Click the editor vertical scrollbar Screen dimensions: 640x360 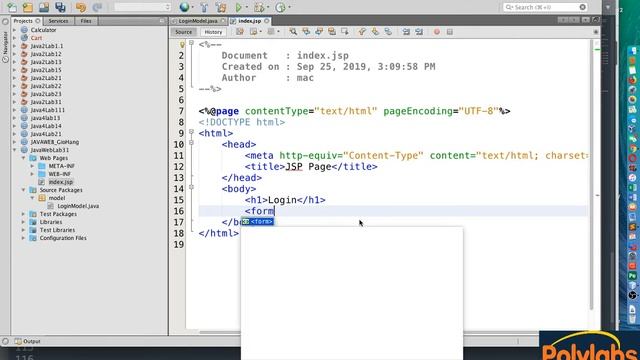[x=591, y=176]
